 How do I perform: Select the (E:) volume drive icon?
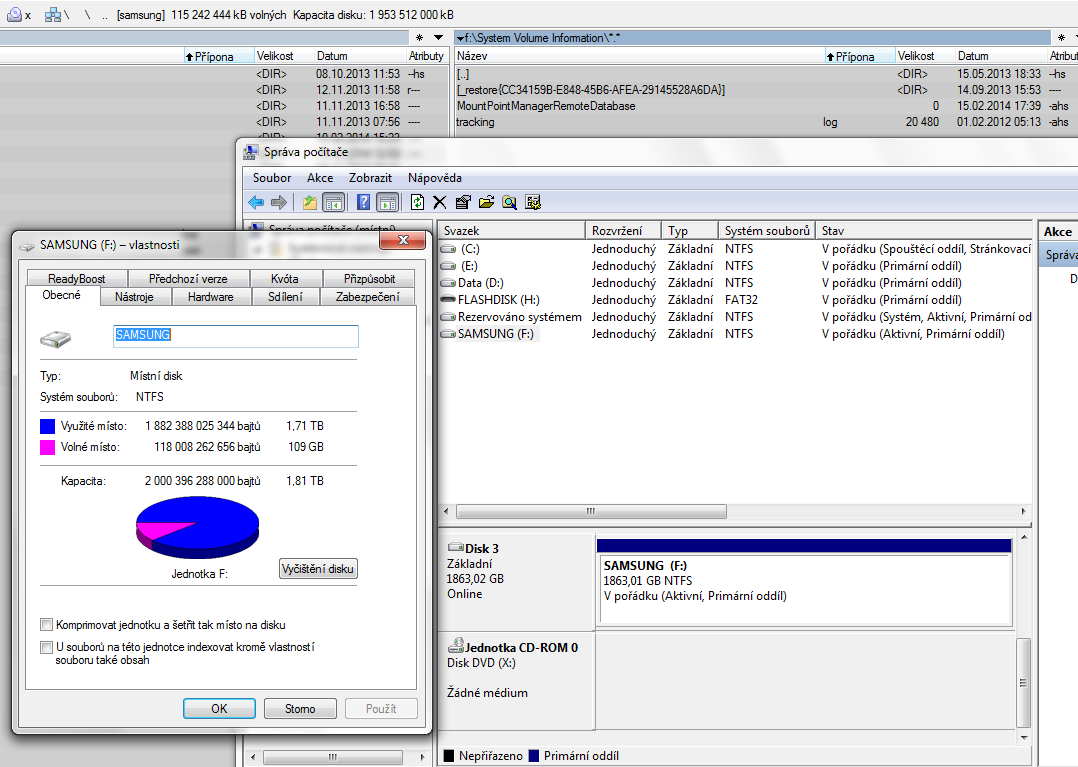click(448, 266)
